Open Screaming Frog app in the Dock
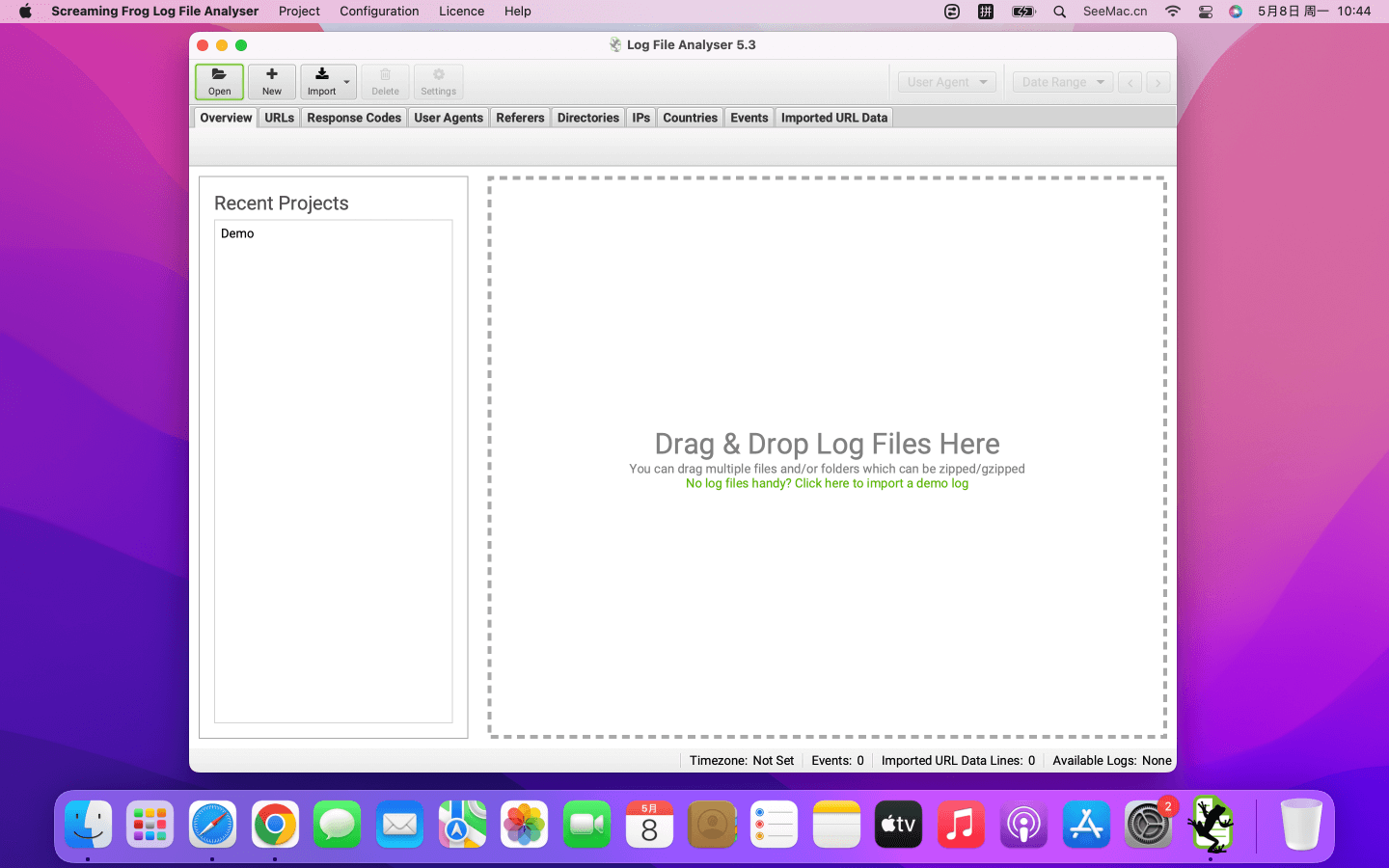Viewport: 1389px width, 868px height. (1210, 825)
